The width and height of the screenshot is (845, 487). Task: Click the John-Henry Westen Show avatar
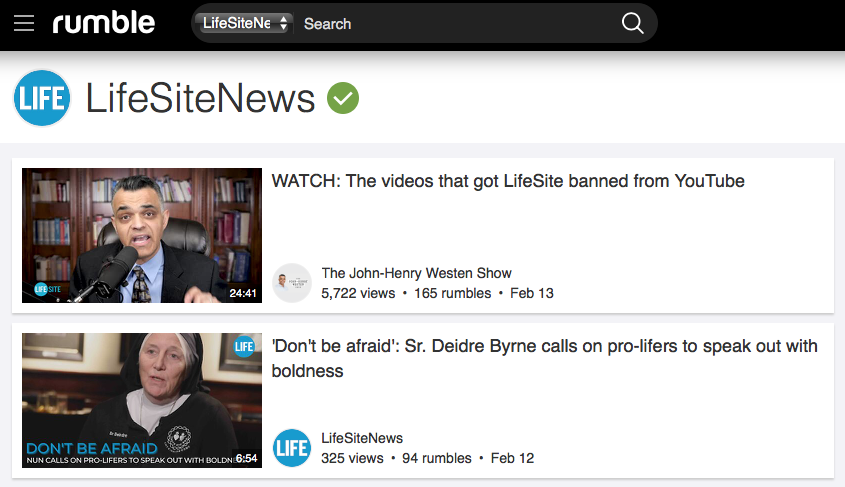(292, 283)
